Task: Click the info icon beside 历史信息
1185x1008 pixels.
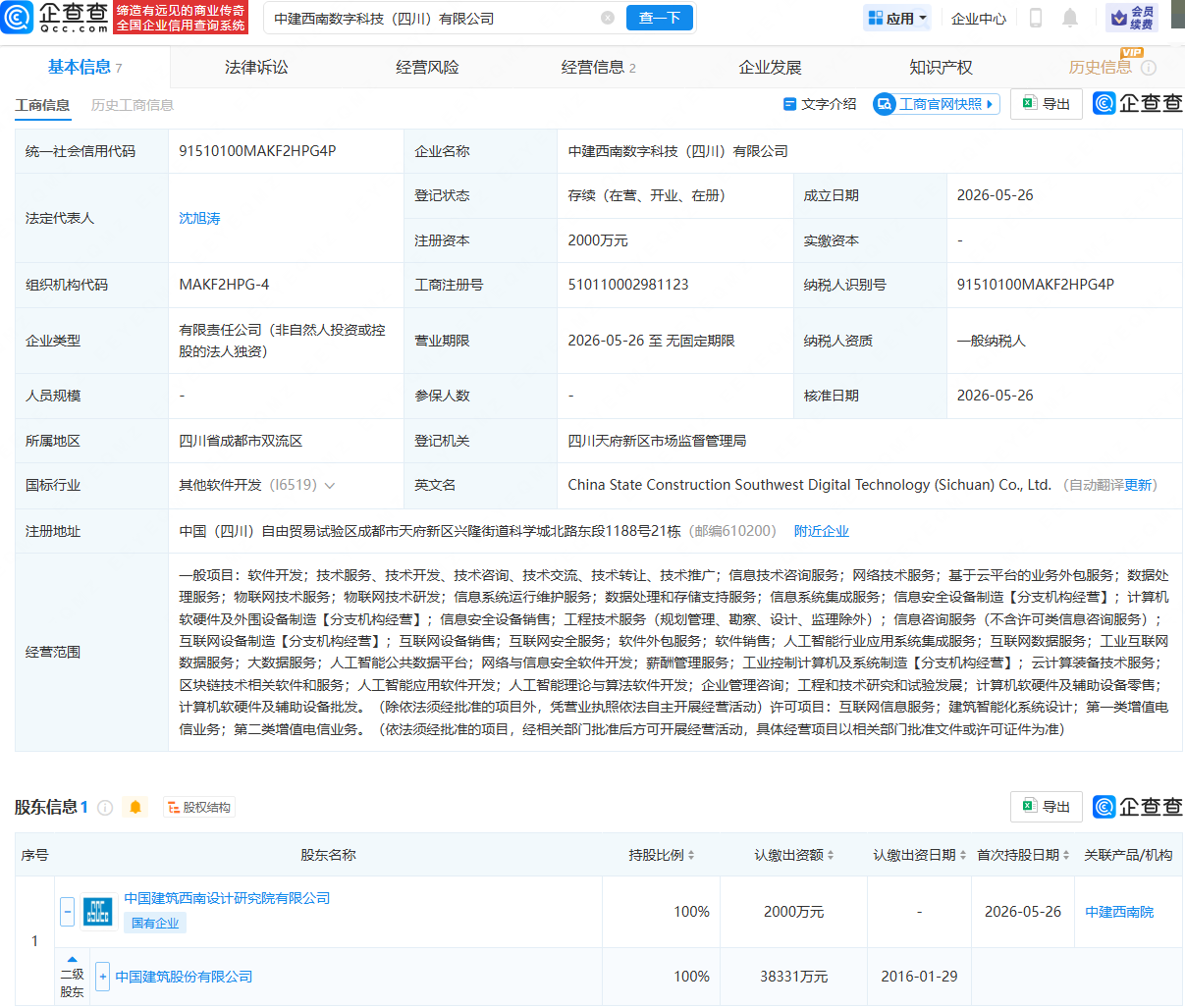Action: tap(1149, 68)
